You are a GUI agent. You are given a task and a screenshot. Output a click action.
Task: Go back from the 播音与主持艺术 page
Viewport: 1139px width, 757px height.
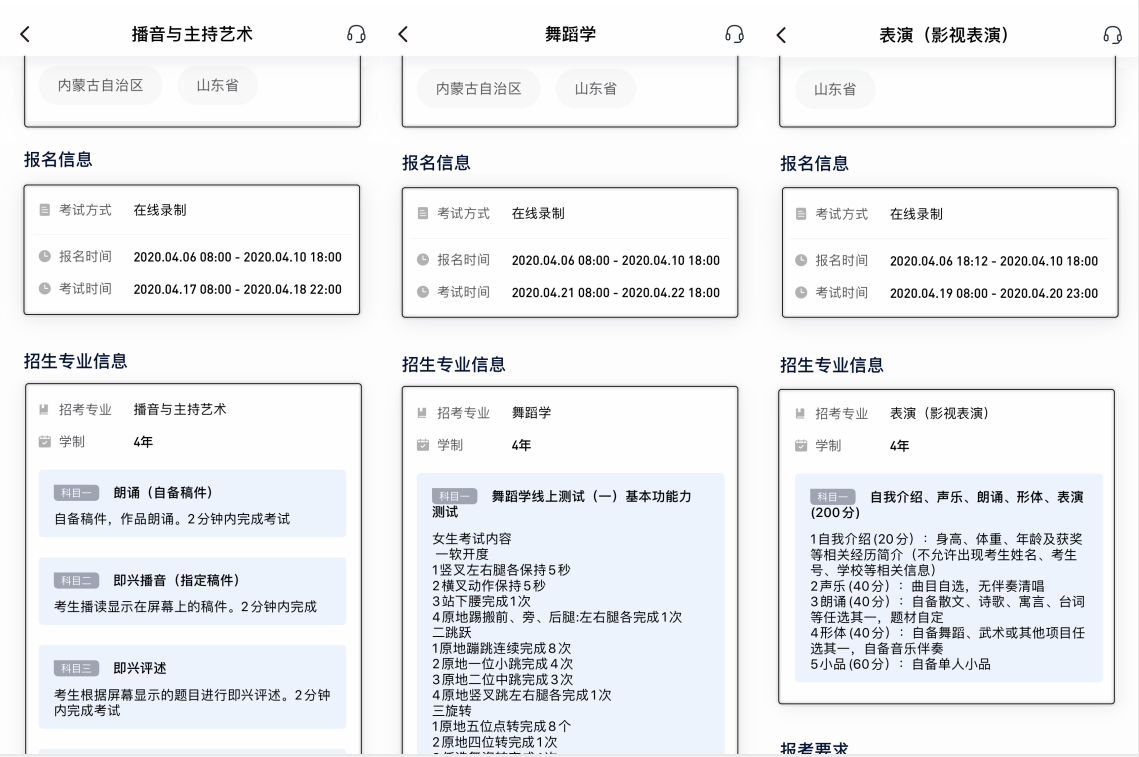[25, 34]
